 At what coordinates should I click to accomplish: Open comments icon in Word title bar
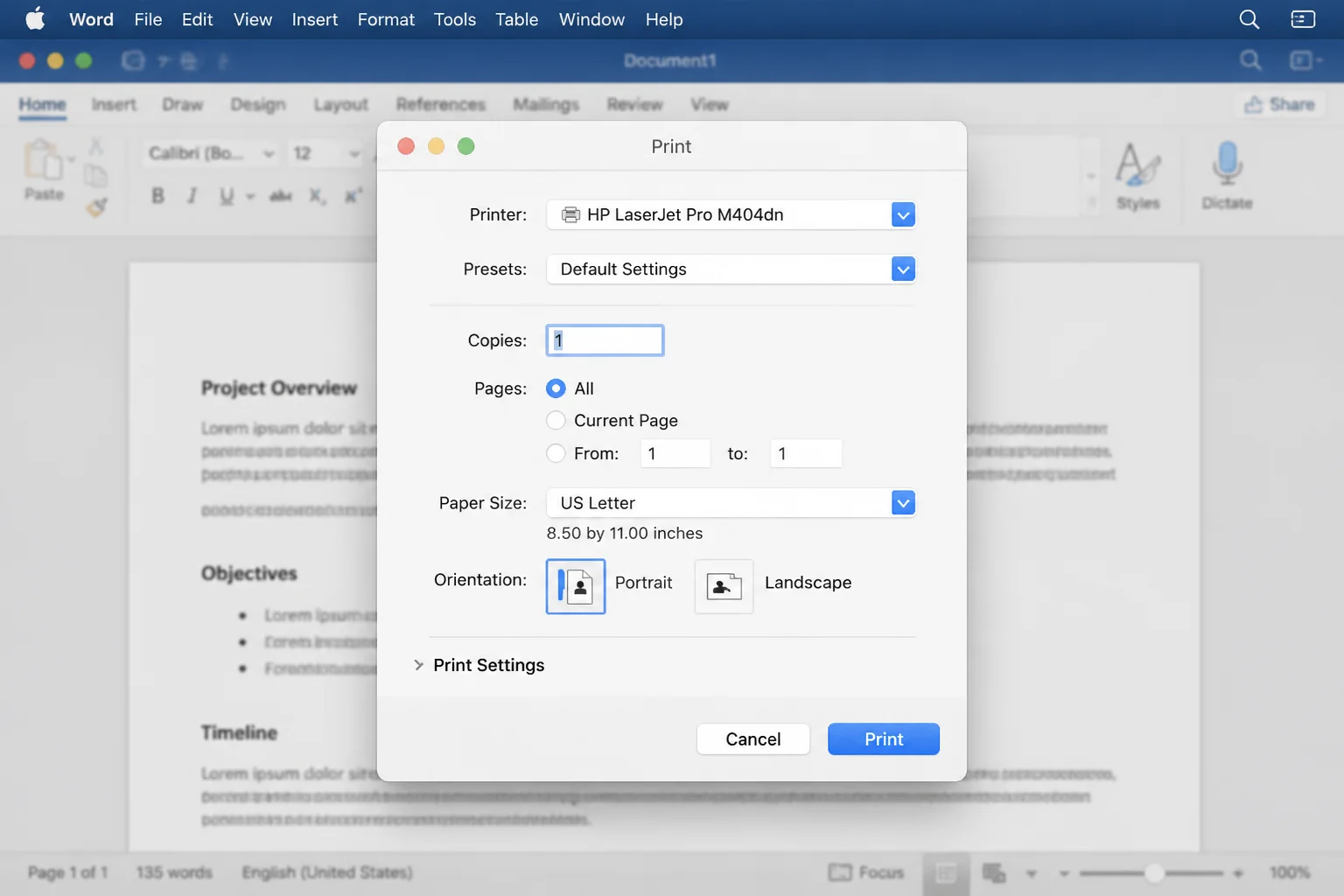tap(1302, 60)
